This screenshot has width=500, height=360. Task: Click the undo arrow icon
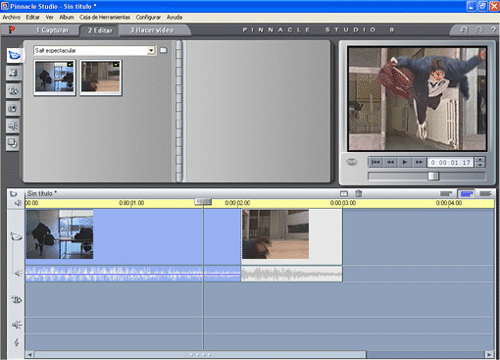click(x=464, y=30)
